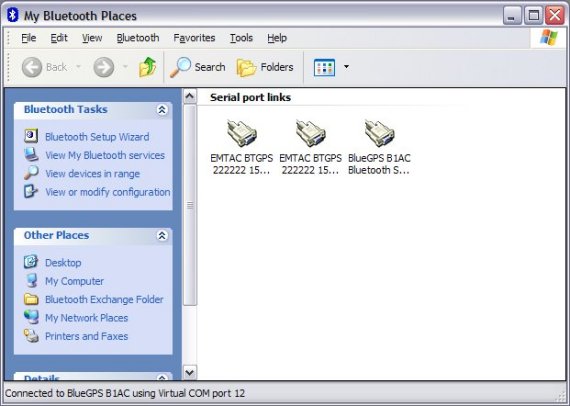The width and height of the screenshot is (570, 406).
Task: Click View My Bluetooth services link
Action: pos(105,155)
